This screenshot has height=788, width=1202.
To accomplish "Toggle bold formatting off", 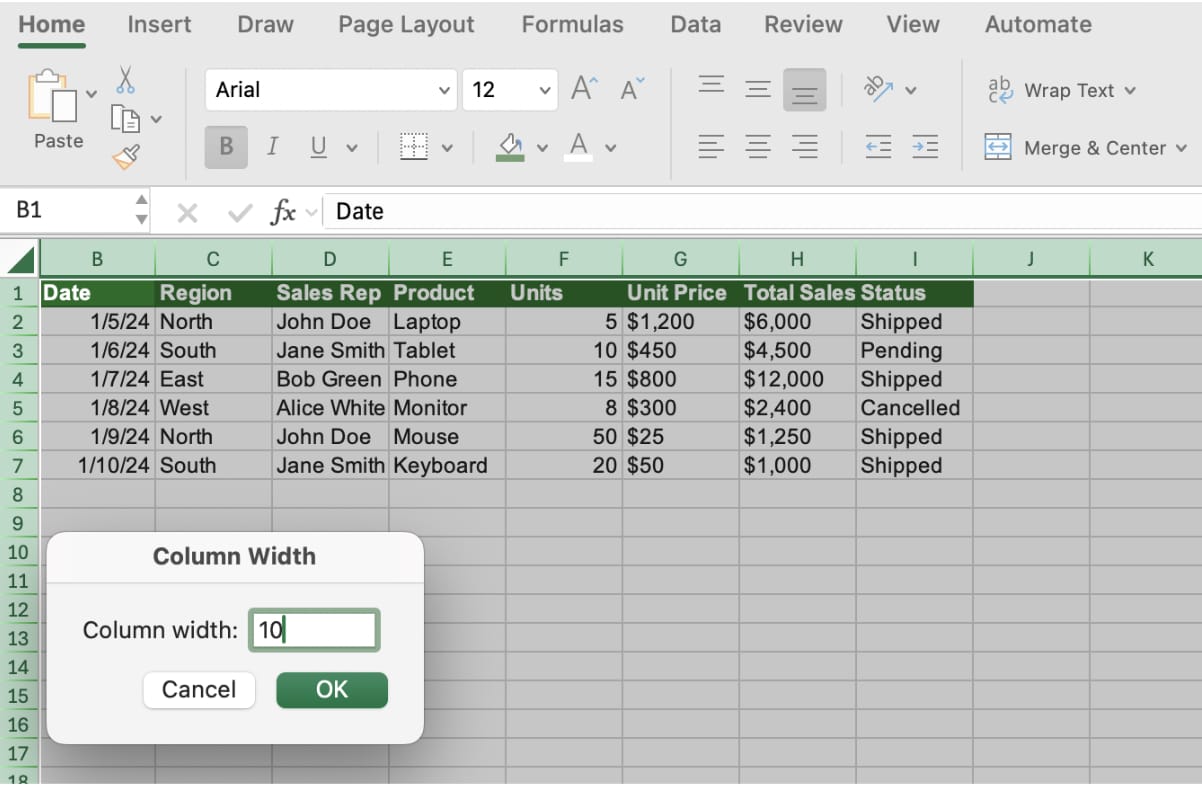I will [225, 147].
